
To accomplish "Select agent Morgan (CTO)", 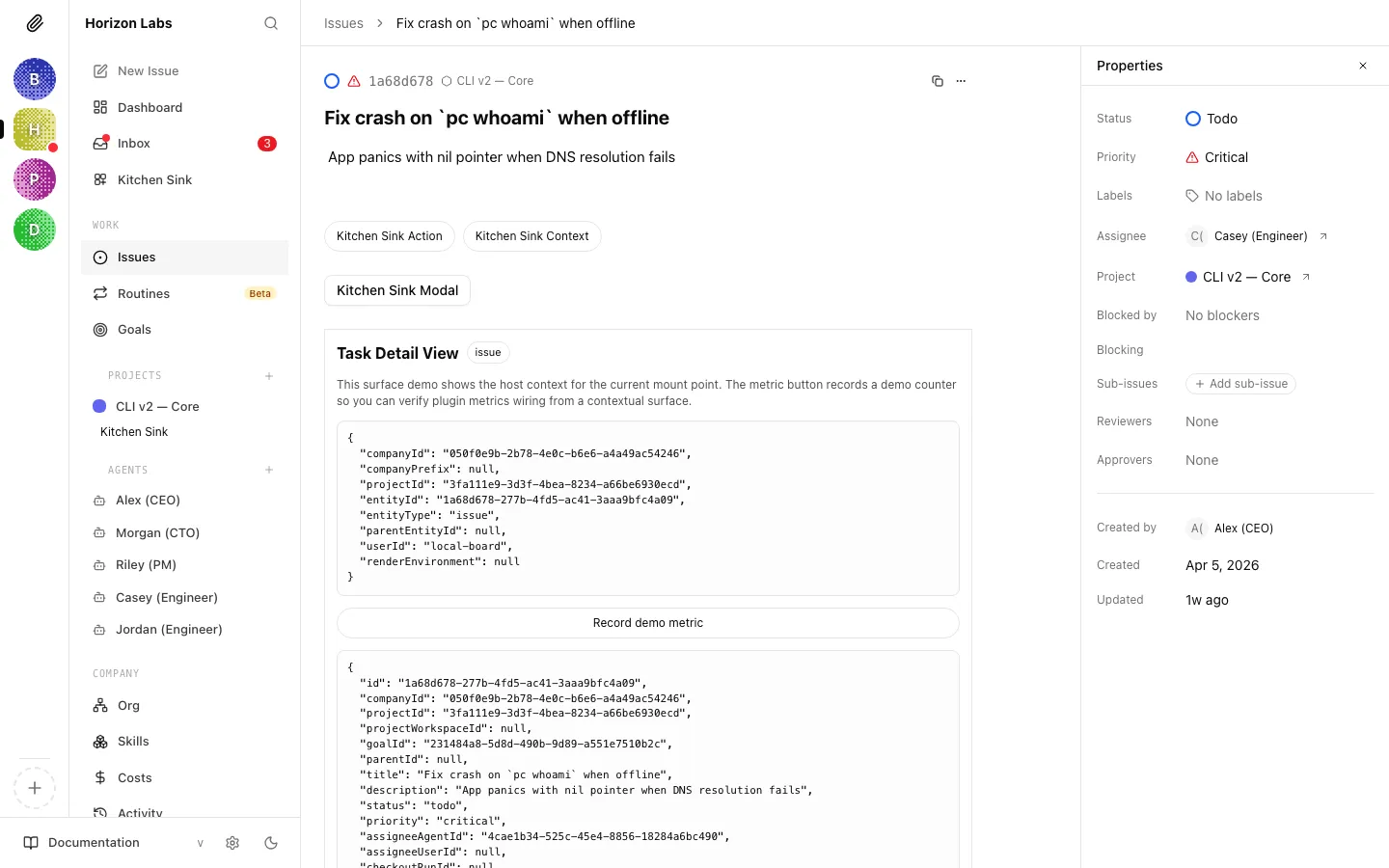I will tap(184, 532).
